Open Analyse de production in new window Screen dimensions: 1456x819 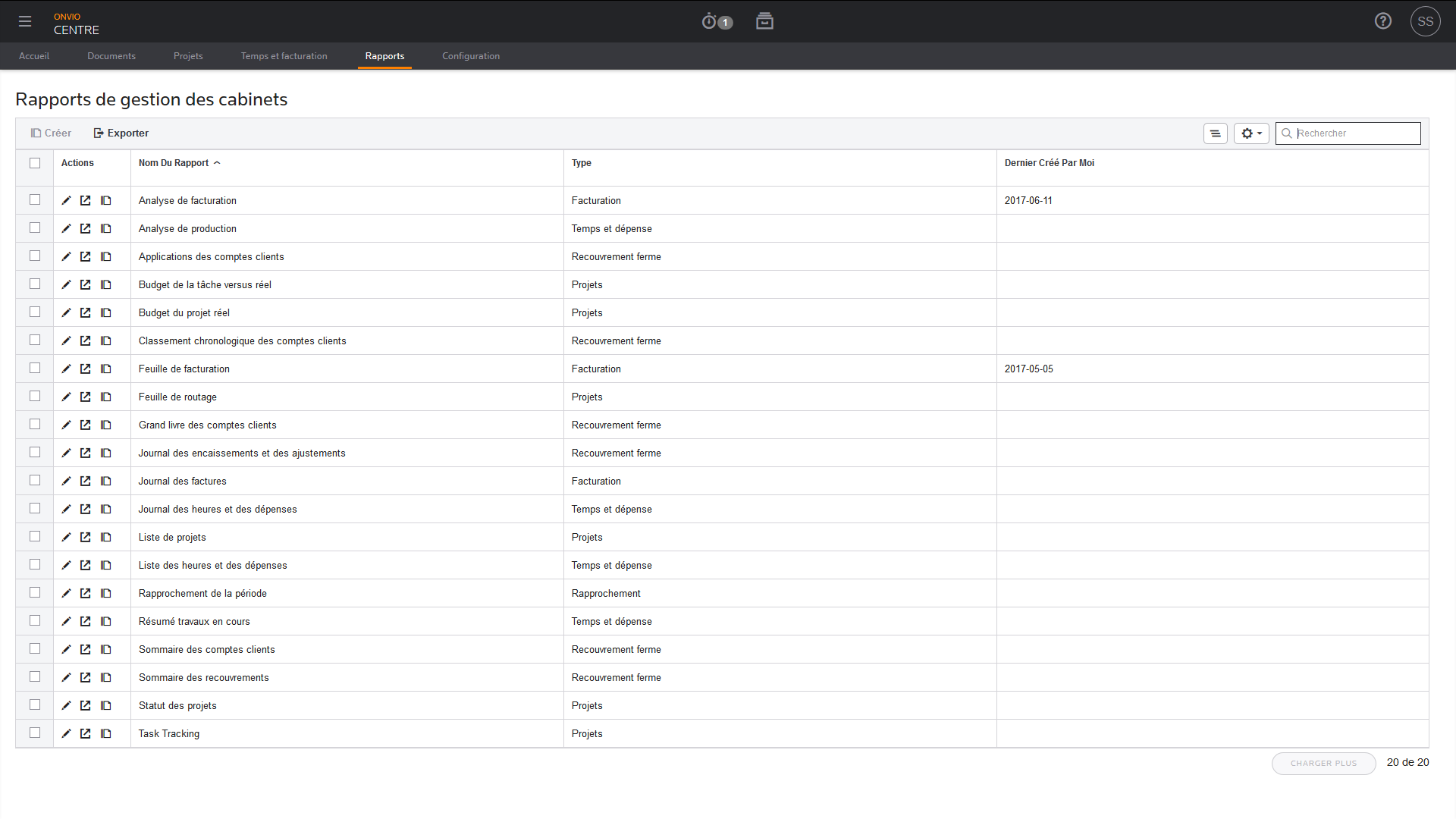86,228
